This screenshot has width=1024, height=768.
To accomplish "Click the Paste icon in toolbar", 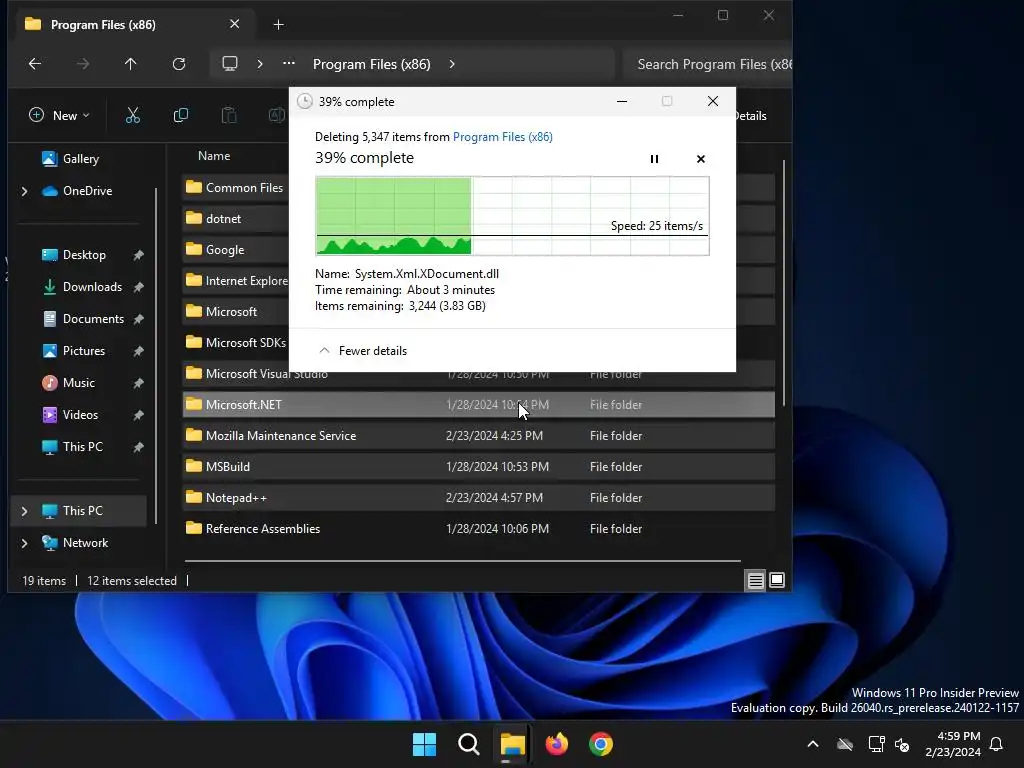I will (229, 116).
